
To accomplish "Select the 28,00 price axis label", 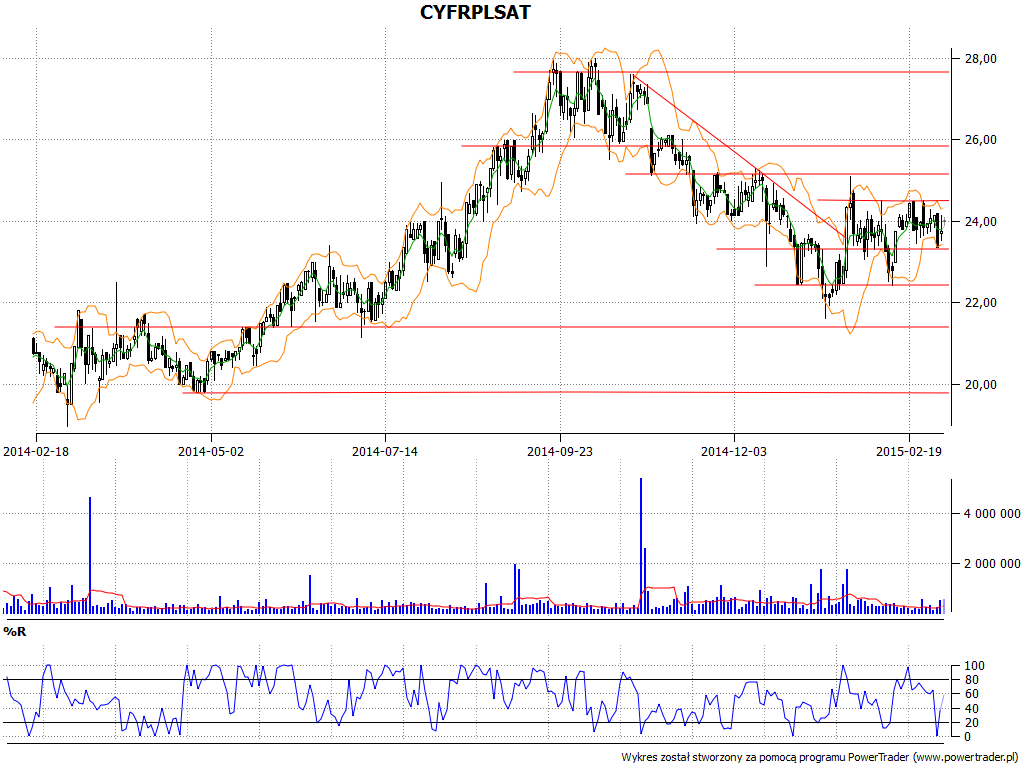I will (980, 59).
